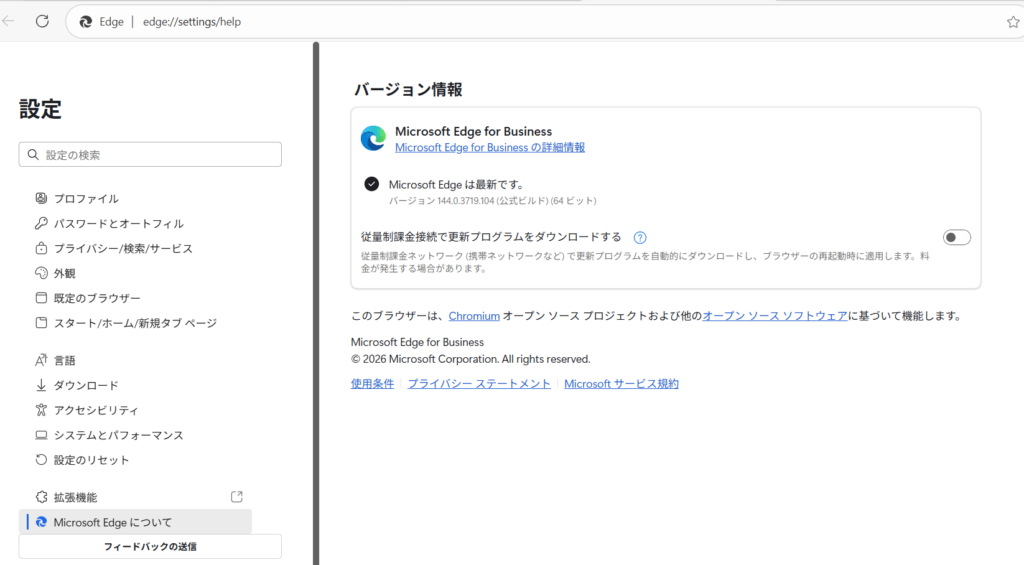Click the browser back arrow

9,21
